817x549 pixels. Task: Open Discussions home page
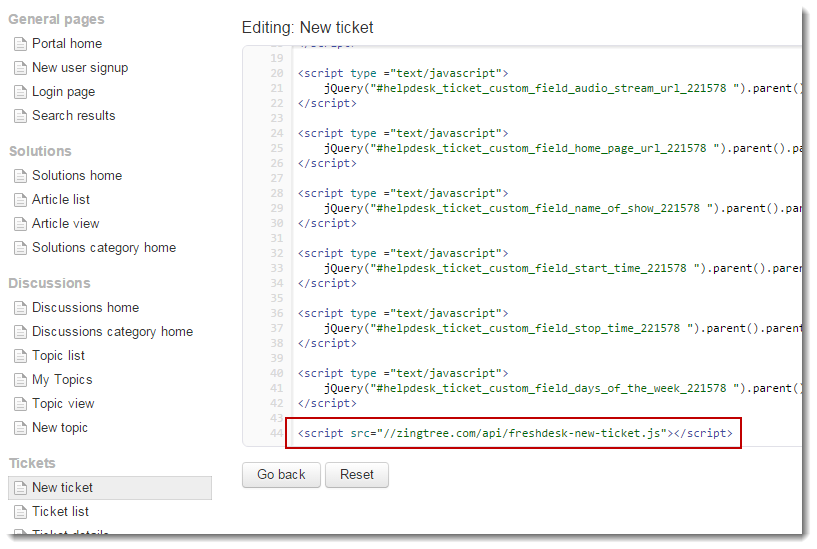[86, 308]
